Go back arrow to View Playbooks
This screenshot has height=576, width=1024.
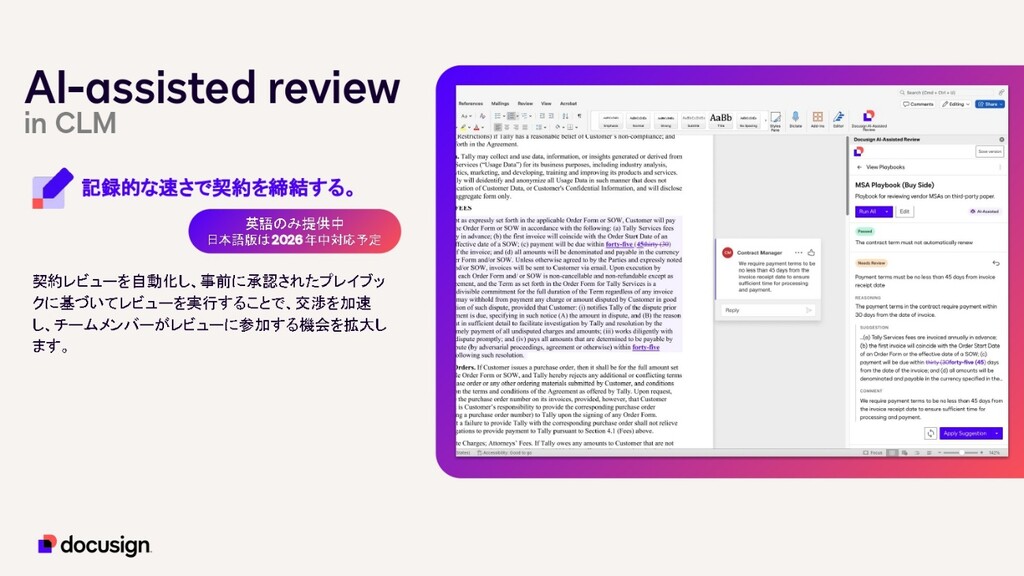pos(859,167)
